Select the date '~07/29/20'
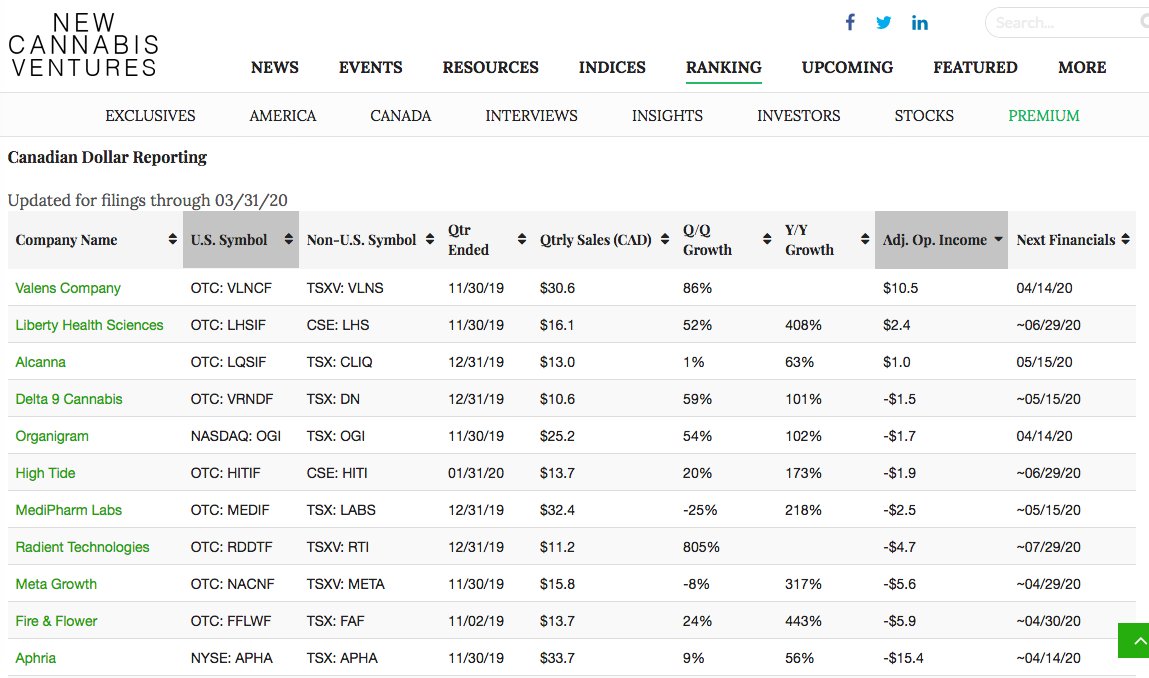The image size is (1149, 678). [x=1049, y=547]
